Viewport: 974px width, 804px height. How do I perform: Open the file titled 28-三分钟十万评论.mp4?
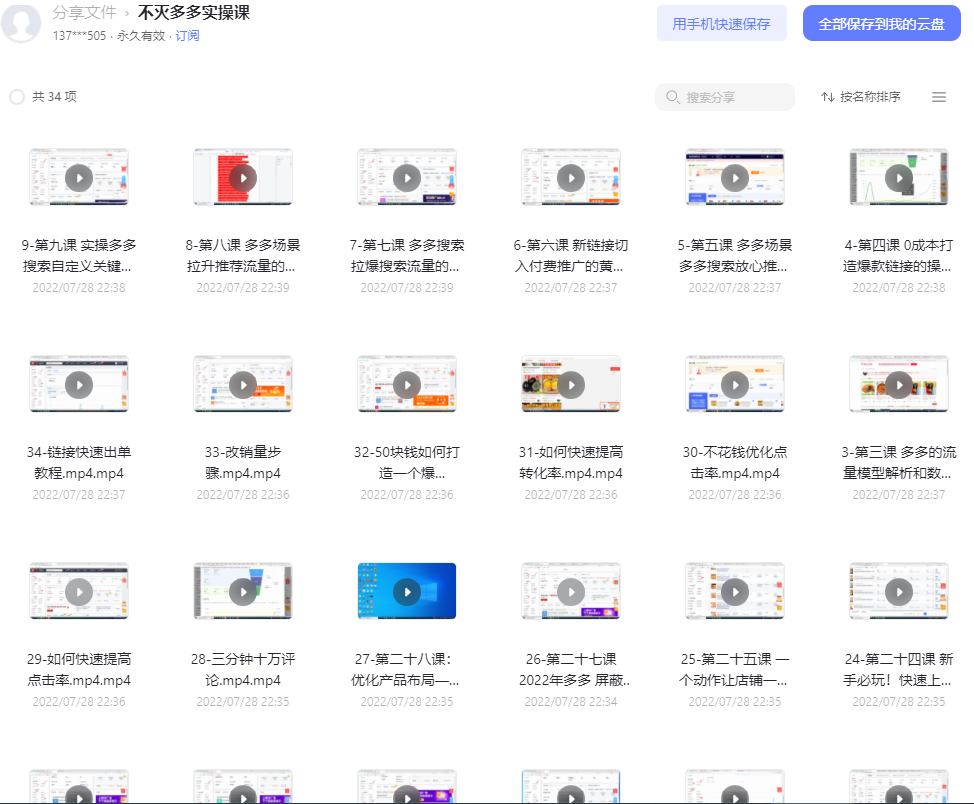pos(243,669)
